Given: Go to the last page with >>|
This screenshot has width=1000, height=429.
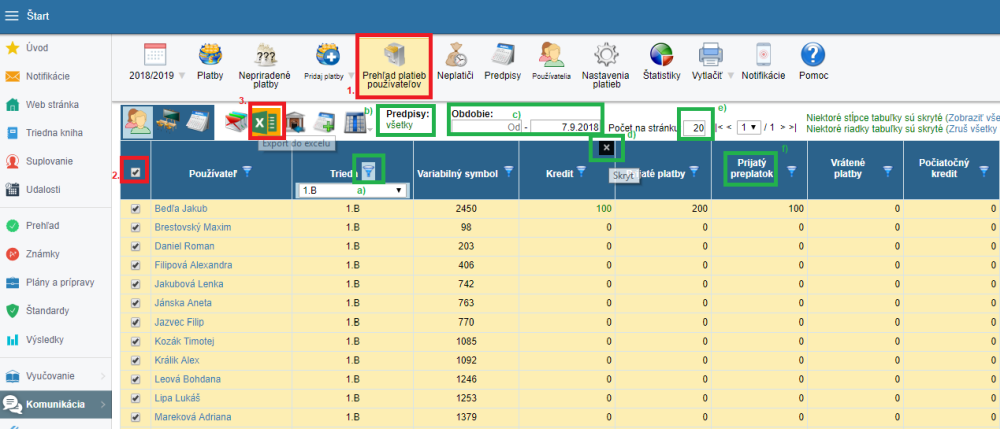Looking at the screenshot, I should [x=788, y=127].
